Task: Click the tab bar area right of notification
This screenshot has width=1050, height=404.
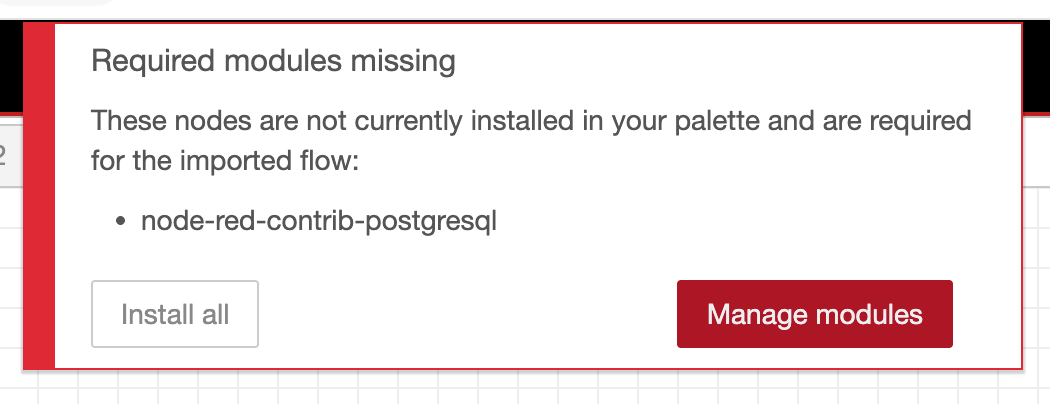Action: coord(1037,151)
